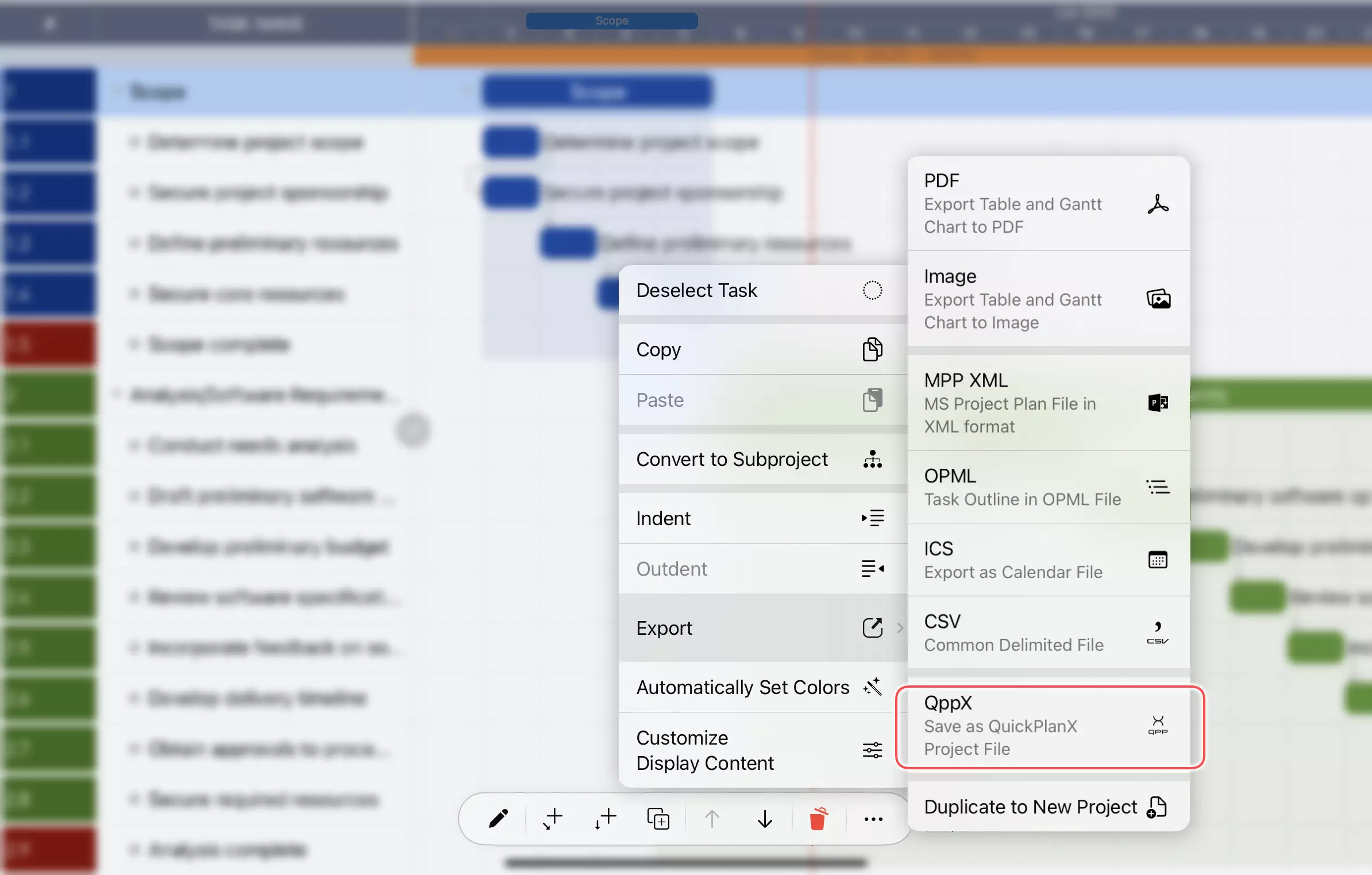The image size is (1372, 875).
Task: Click the pencil edit icon in bottom toolbar
Action: [x=498, y=819]
